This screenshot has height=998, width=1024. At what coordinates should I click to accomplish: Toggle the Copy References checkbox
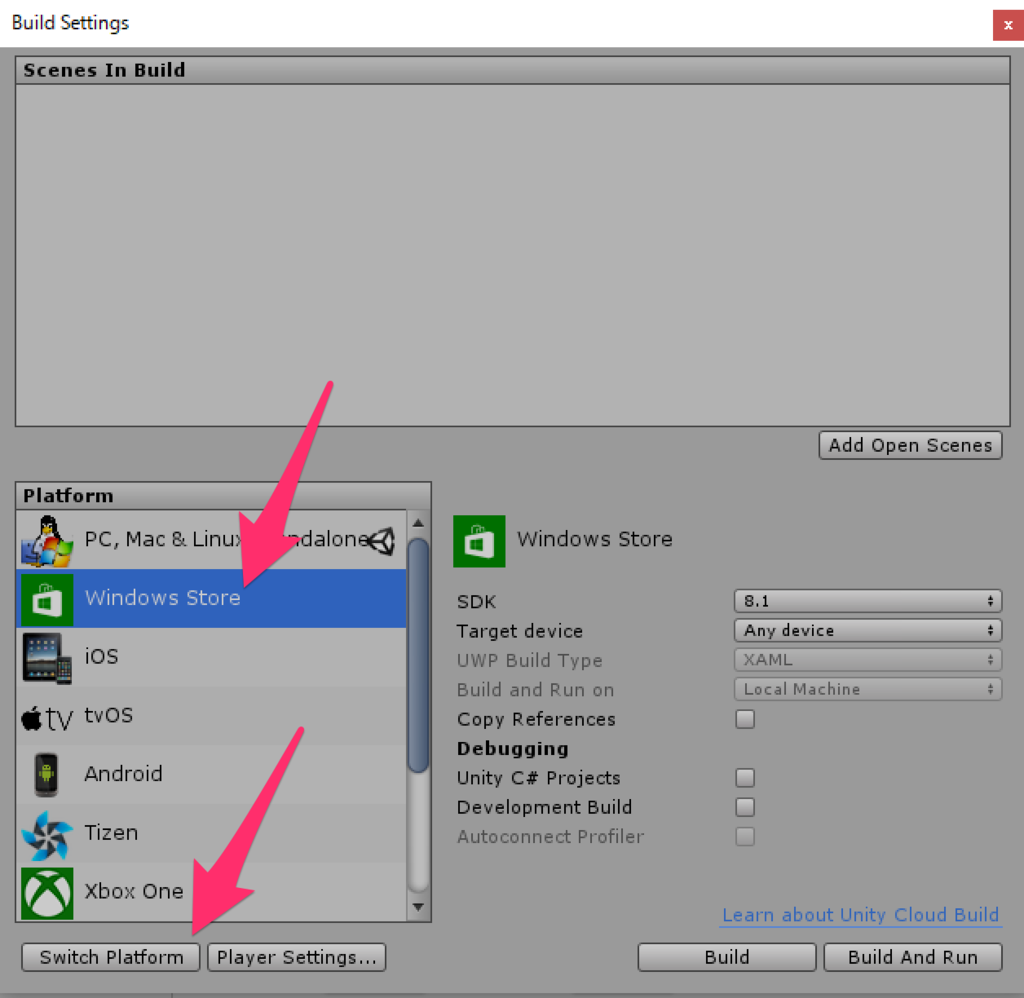[744, 719]
